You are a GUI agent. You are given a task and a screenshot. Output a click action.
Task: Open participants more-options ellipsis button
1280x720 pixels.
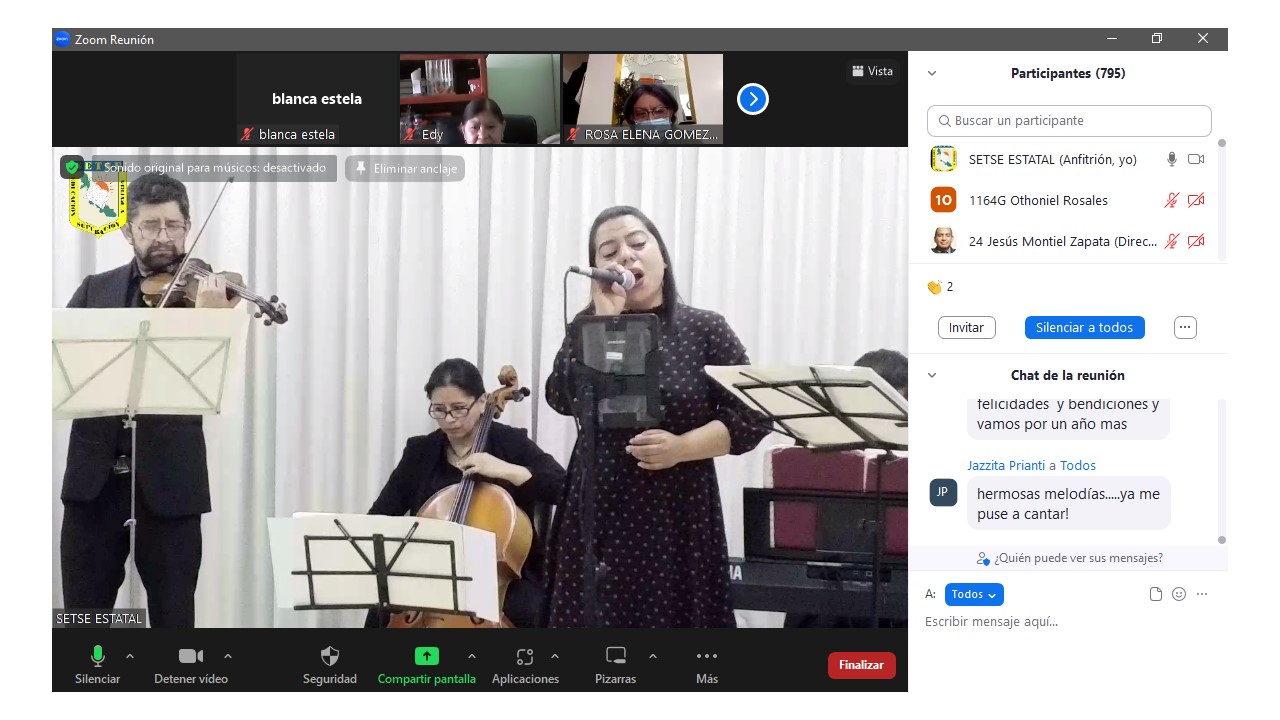point(1185,327)
